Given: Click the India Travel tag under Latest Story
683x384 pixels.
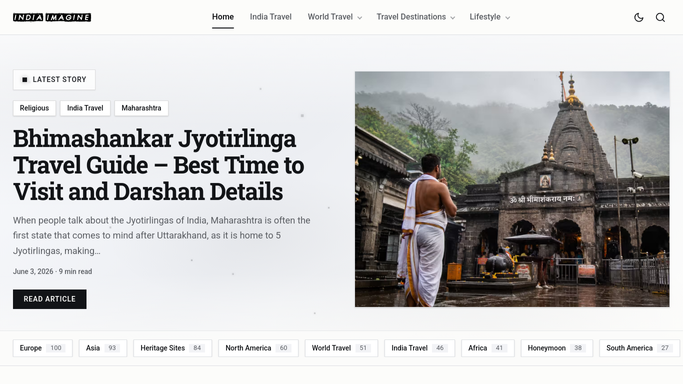Looking at the screenshot, I should [x=85, y=108].
